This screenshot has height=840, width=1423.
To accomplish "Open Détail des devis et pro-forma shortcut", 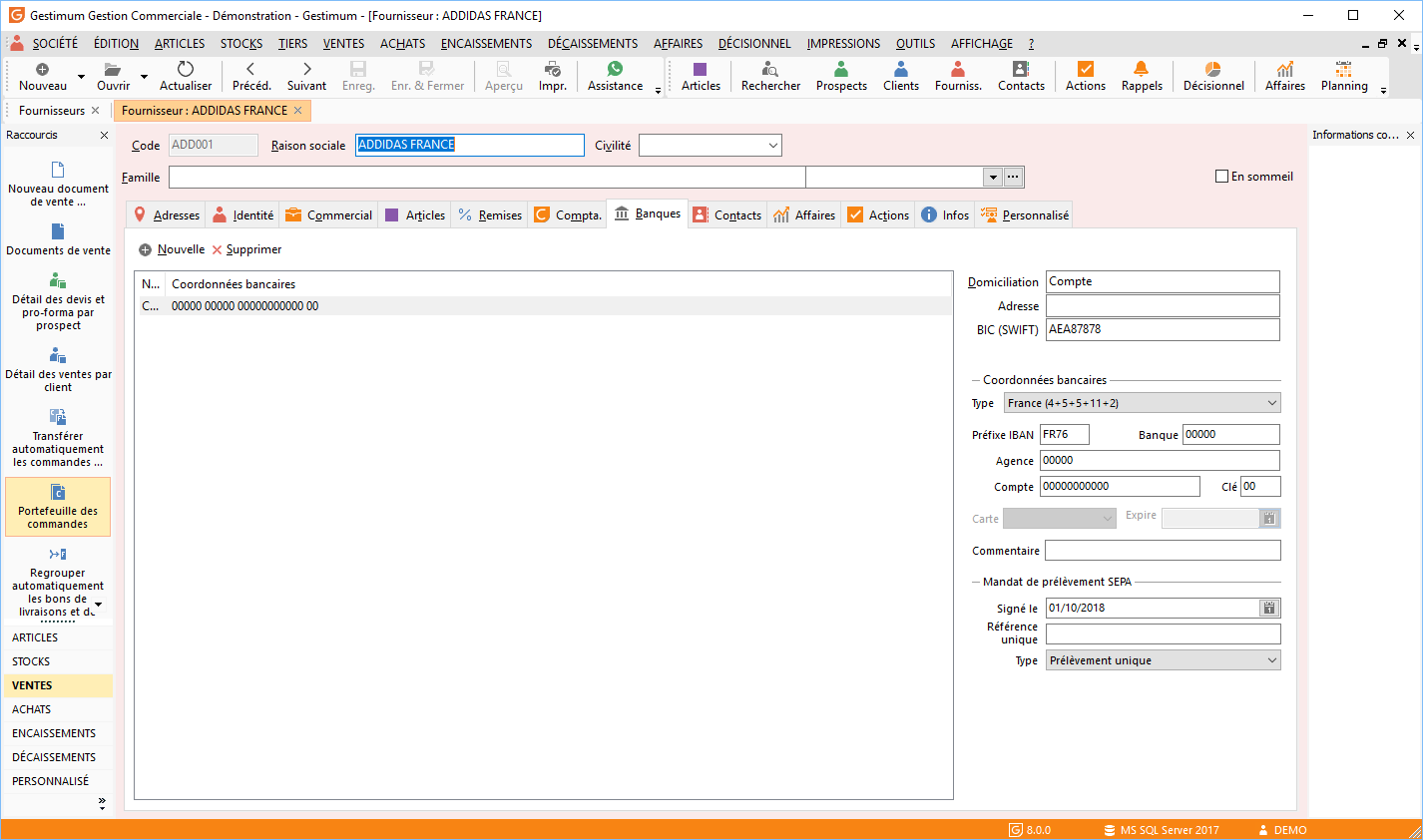I will point(58,301).
